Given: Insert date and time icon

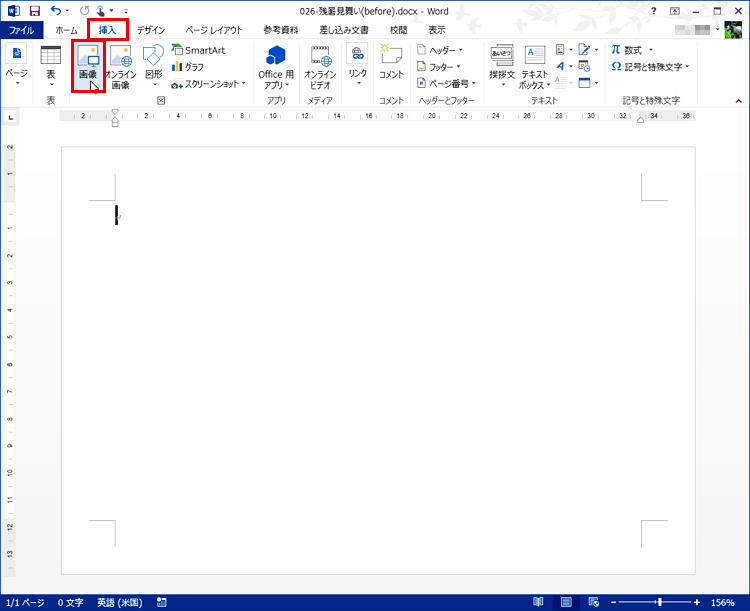Looking at the screenshot, I should click(584, 66).
